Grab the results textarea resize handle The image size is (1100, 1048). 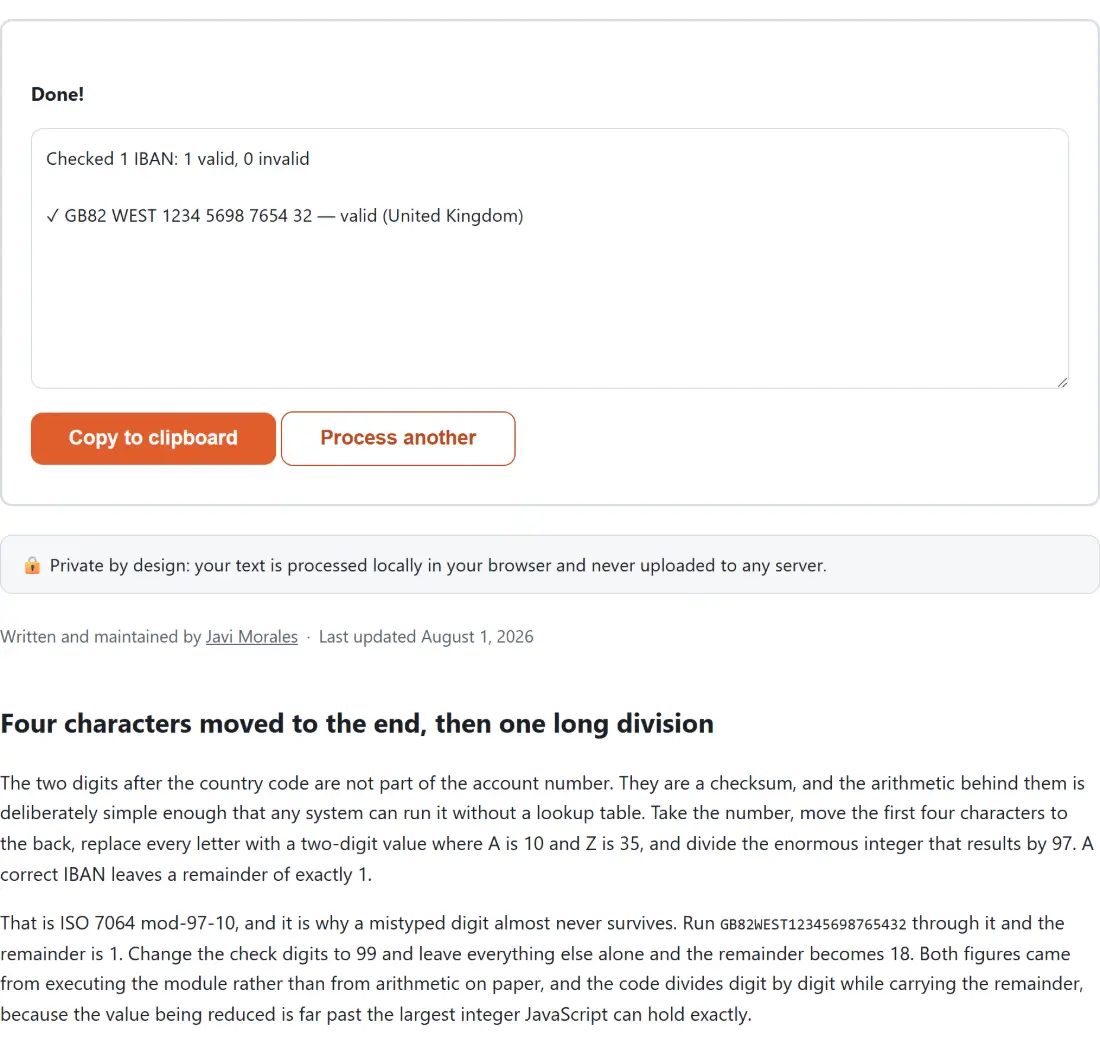point(1062,382)
